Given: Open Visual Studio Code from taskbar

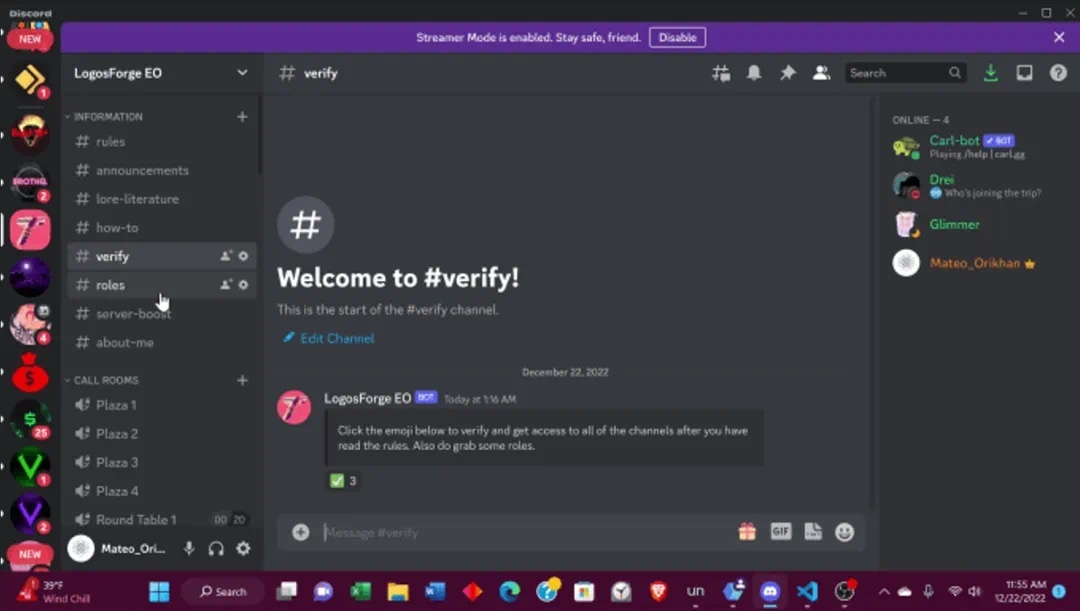Looking at the screenshot, I should click(x=807, y=592).
